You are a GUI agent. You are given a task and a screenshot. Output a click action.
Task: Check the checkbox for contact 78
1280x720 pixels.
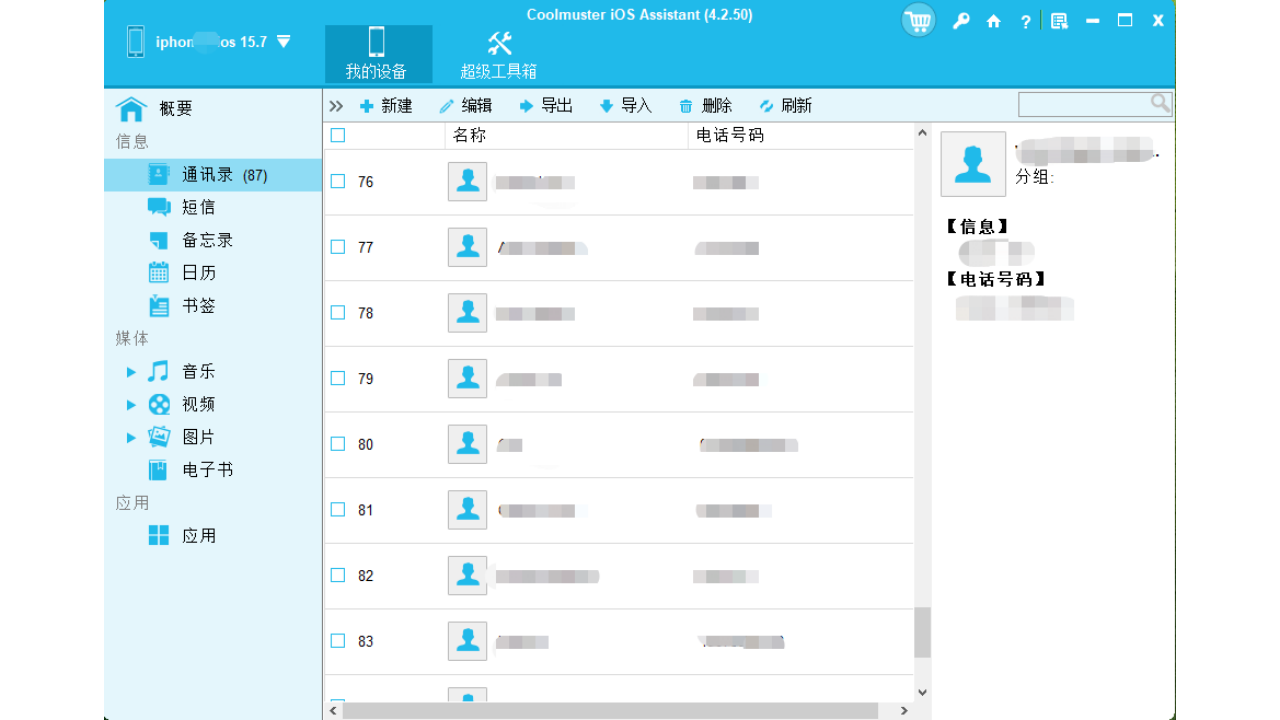pos(337,312)
